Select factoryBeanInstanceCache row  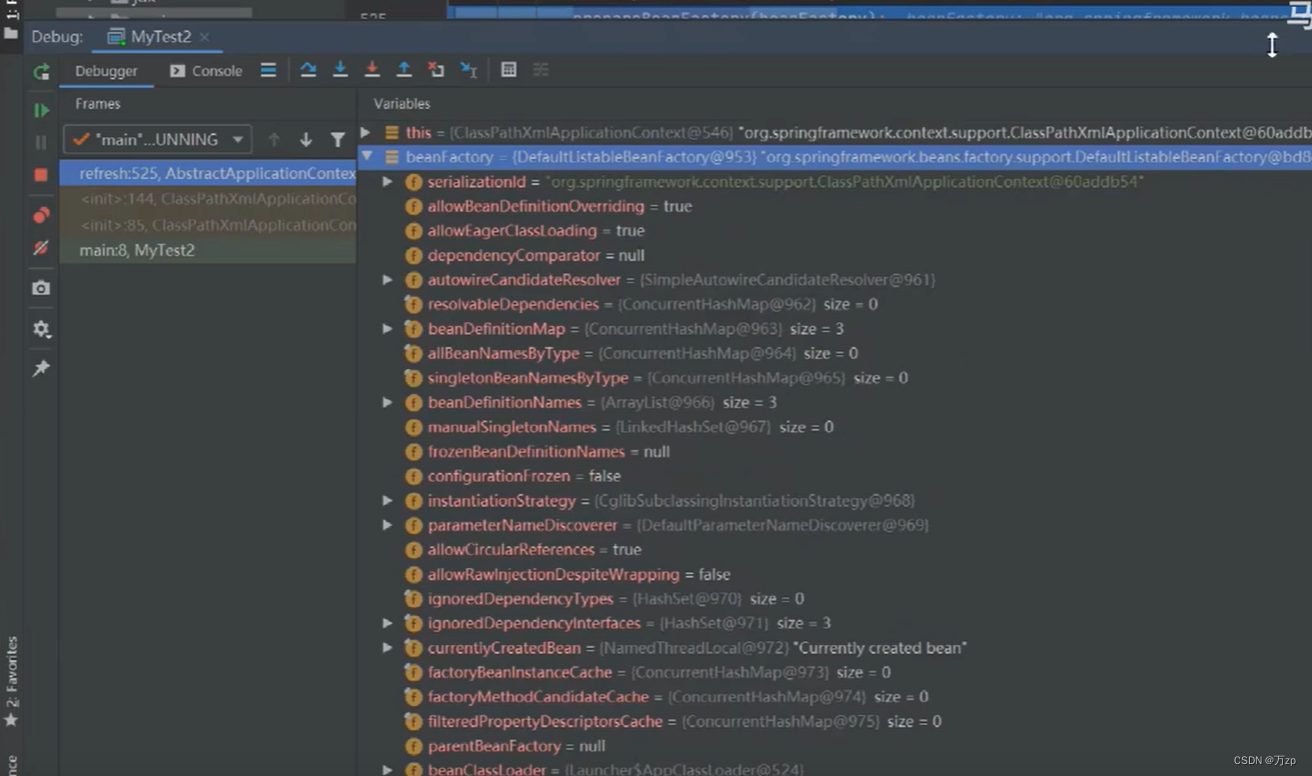coord(834,672)
